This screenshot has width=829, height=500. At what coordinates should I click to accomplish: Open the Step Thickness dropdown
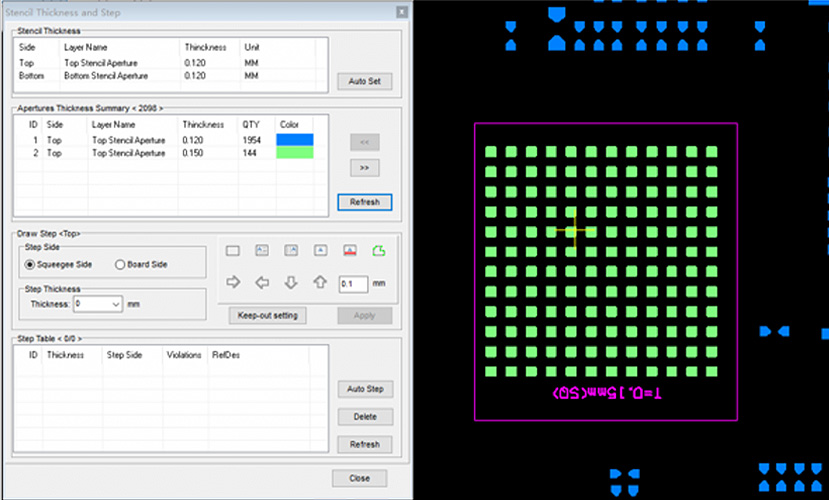(116, 303)
